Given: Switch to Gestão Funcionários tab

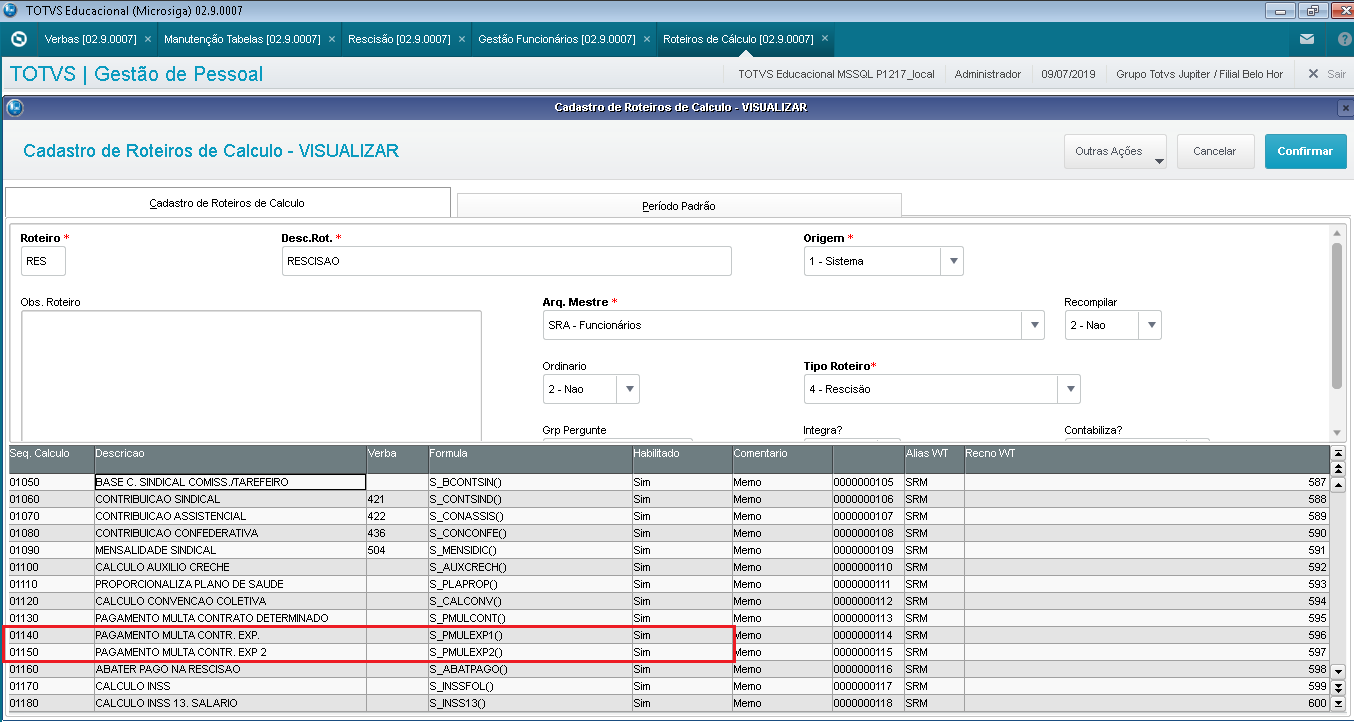Looking at the screenshot, I should coord(557,39).
